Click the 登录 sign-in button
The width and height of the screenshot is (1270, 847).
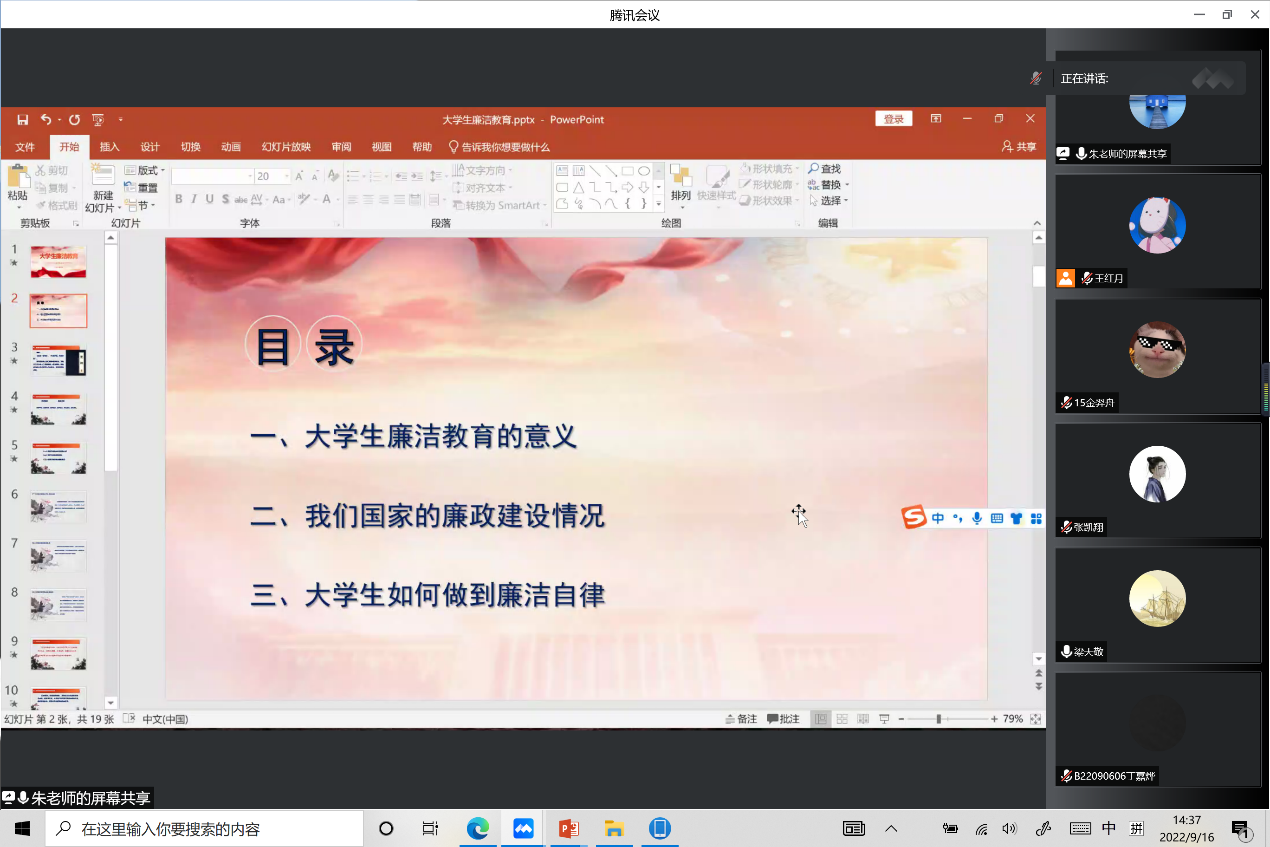pyautogui.click(x=893, y=119)
